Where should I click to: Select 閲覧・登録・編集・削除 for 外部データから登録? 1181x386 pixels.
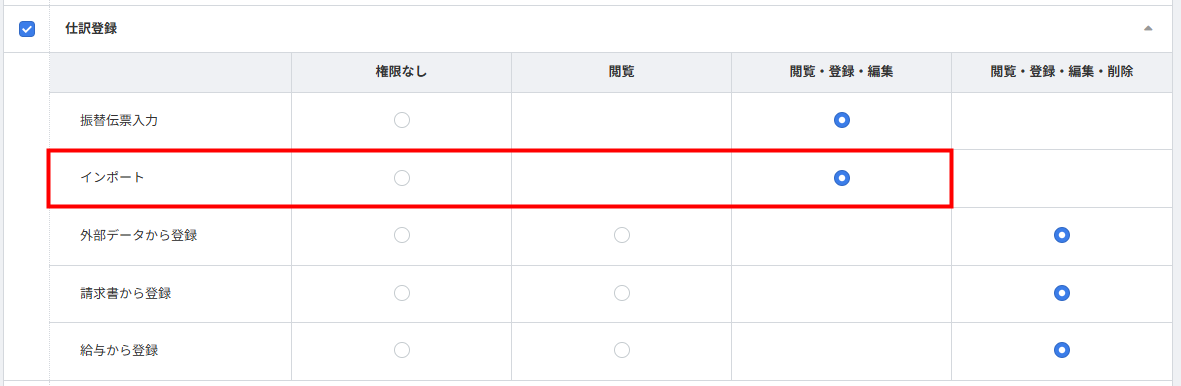1062,236
